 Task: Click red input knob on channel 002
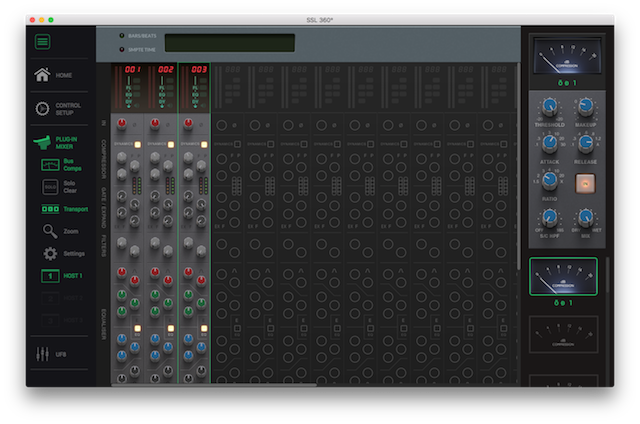coord(155,123)
